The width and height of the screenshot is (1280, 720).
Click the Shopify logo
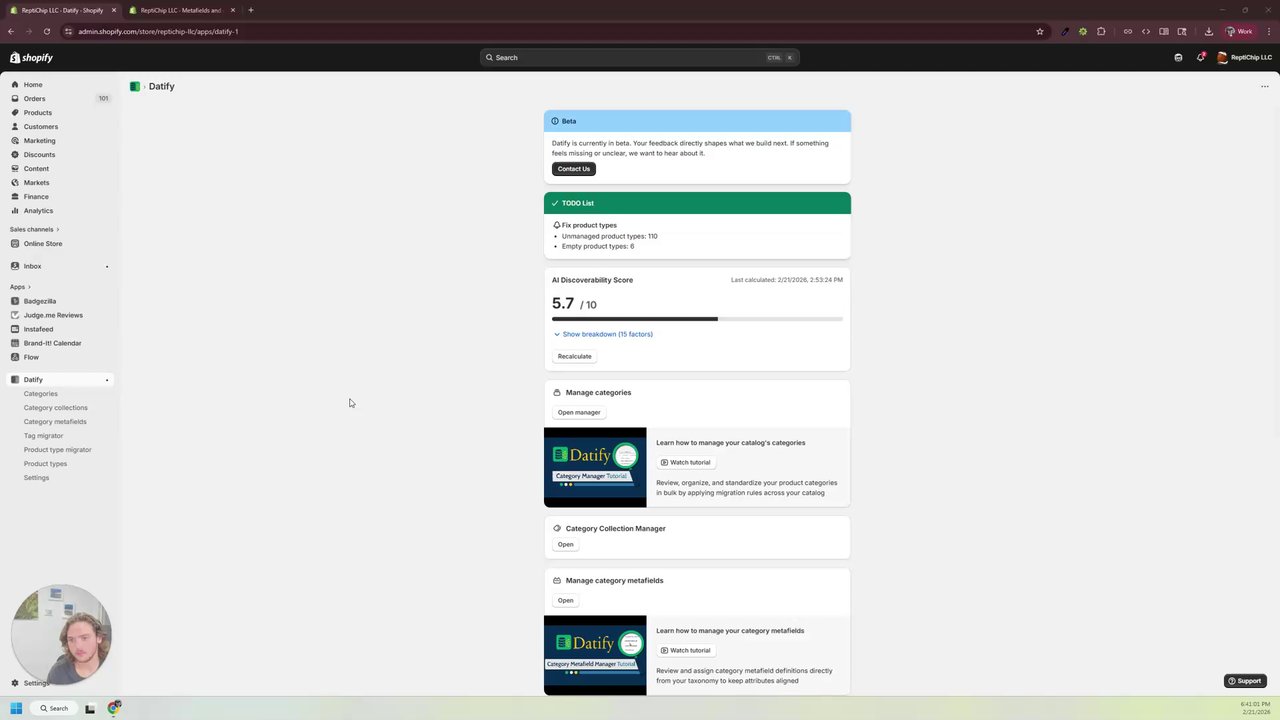point(31,58)
